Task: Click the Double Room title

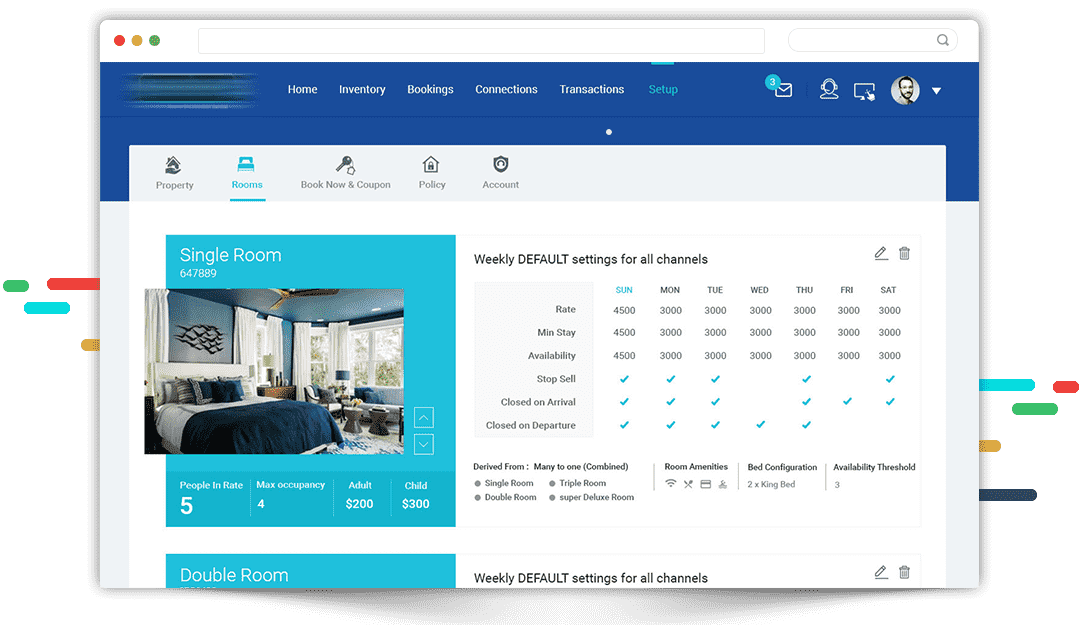Action: [233, 575]
